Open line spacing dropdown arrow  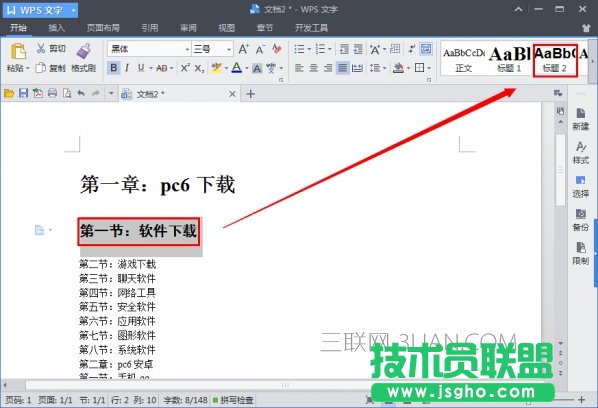(x=384, y=68)
